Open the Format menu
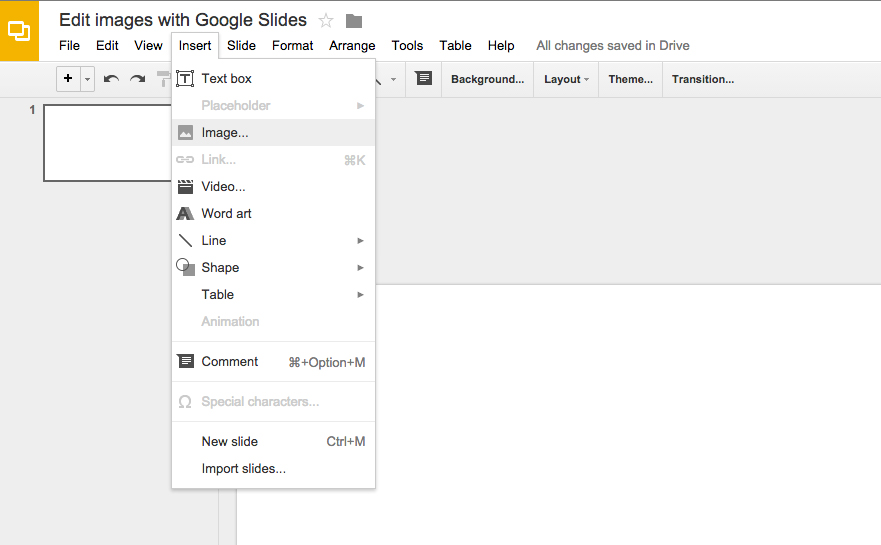881x545 pixels. pyautogui.click(x=292, y=46)
